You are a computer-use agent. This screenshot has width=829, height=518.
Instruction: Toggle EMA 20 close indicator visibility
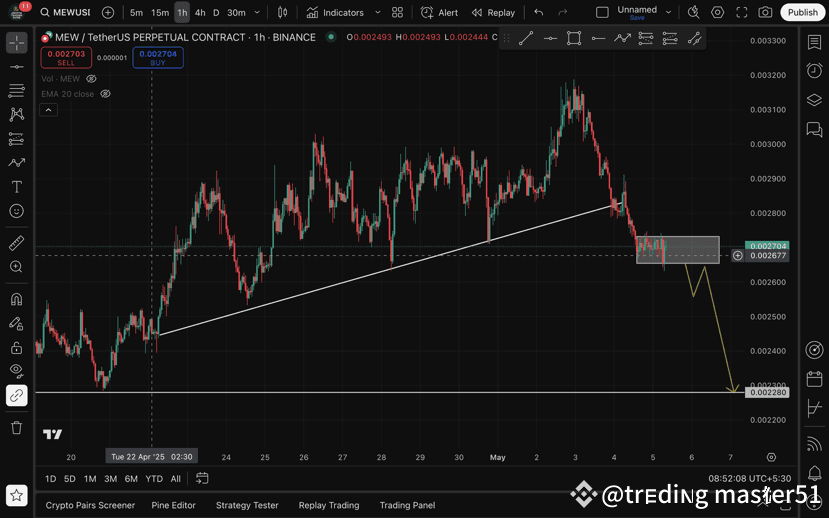(105, 94)
